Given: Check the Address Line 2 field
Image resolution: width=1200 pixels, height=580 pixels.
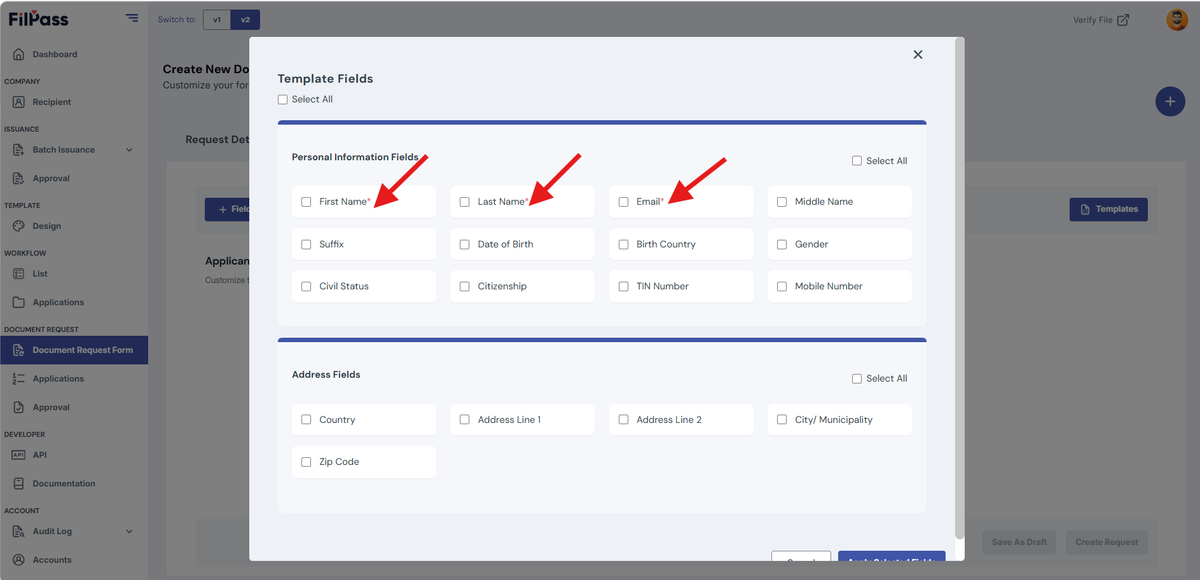Looking at the screenshot, I should [624, 420].
